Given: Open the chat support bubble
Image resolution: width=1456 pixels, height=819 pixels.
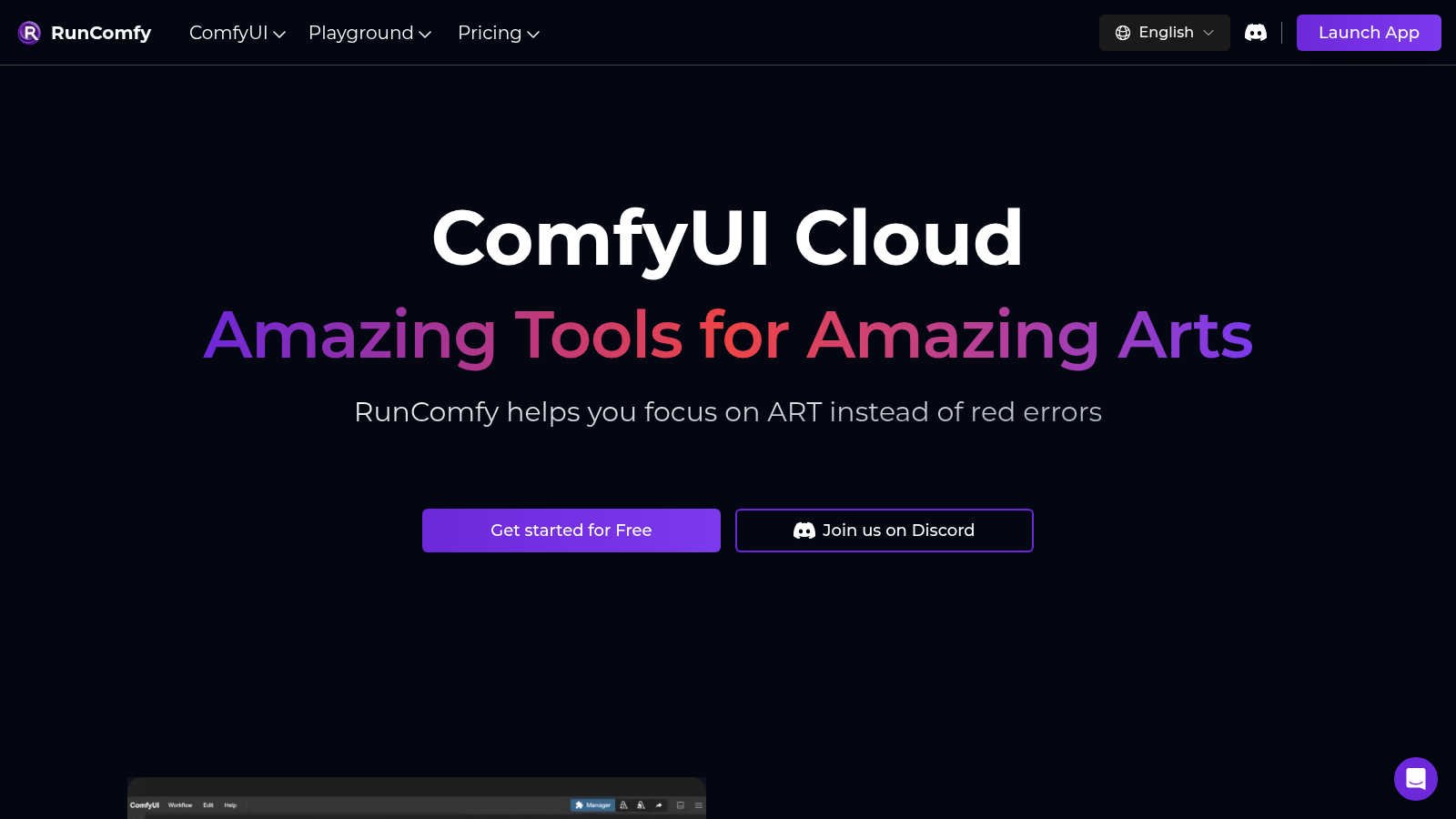Looking at the screenshot, I should 1416,779.
